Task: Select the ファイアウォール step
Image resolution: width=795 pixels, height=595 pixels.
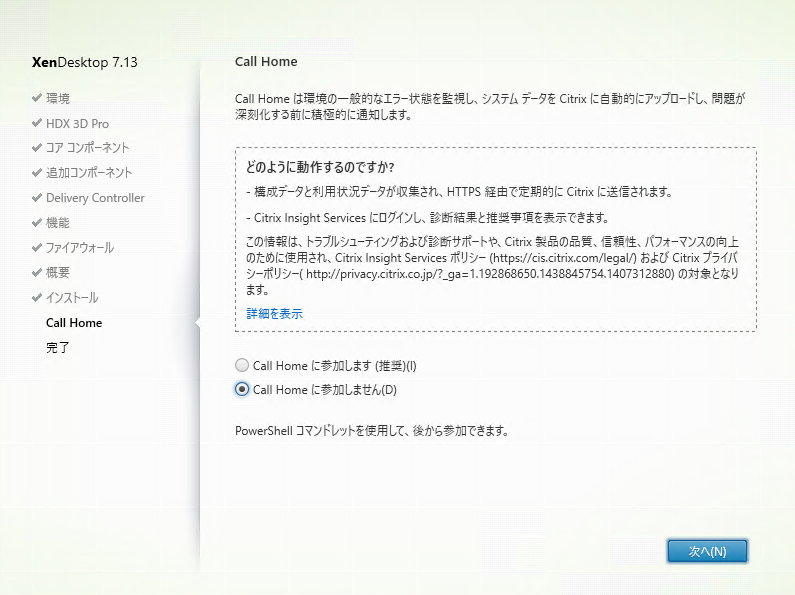Action: pos(80,247)
